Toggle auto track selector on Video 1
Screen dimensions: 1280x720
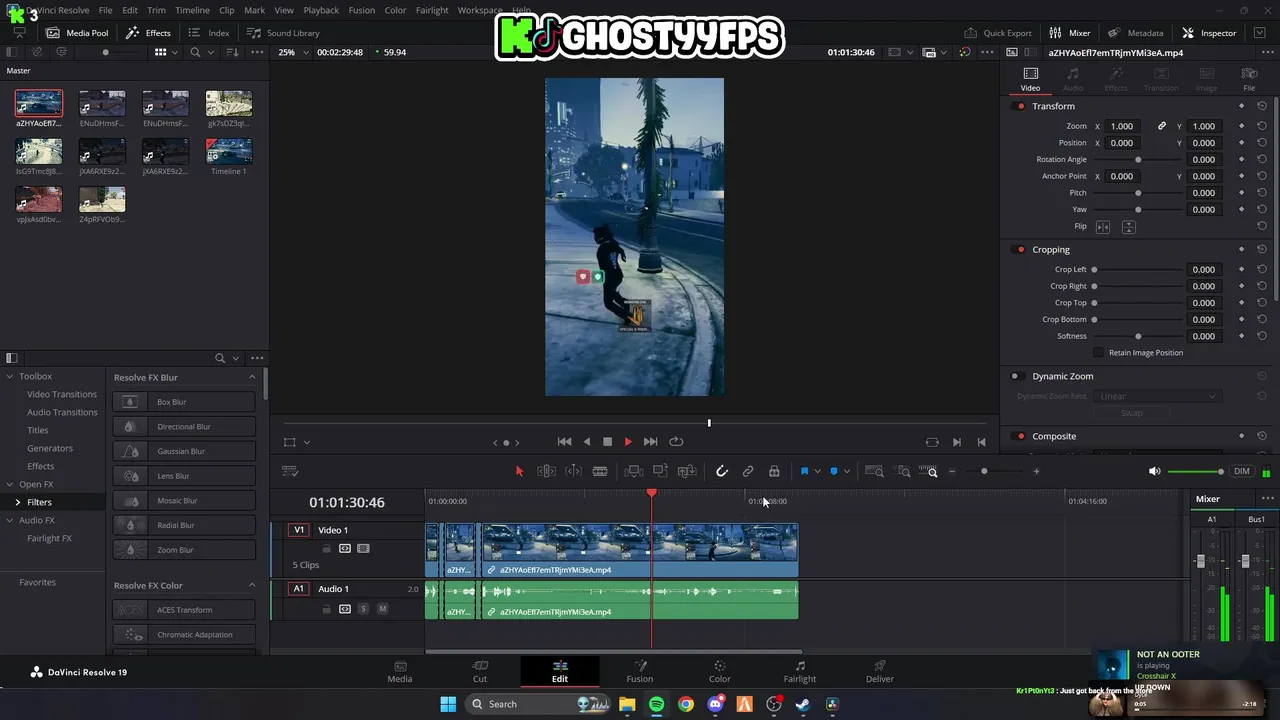(345, 548)
